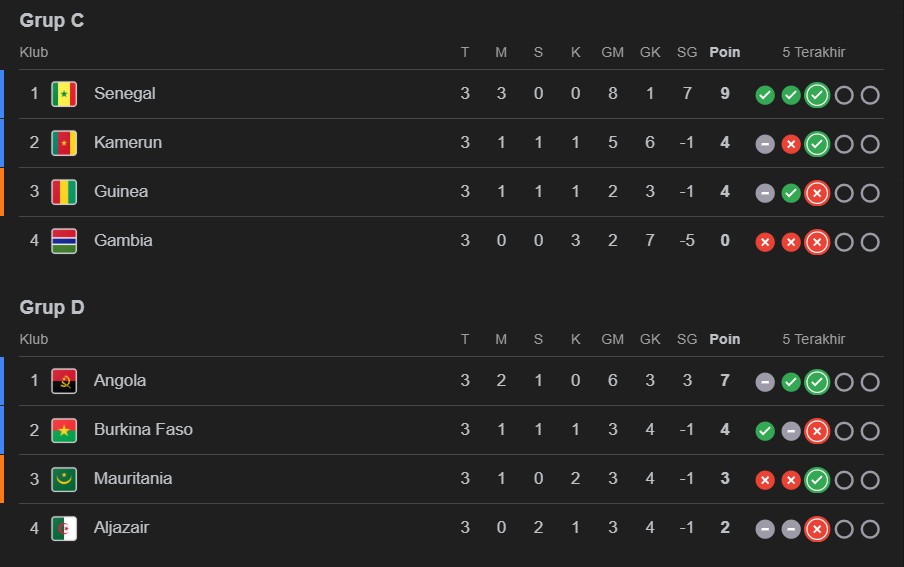The height and width of the screenshot is (567, 904).
Task: Click the Poin column header in Grup C
Action: pos(725,52)
